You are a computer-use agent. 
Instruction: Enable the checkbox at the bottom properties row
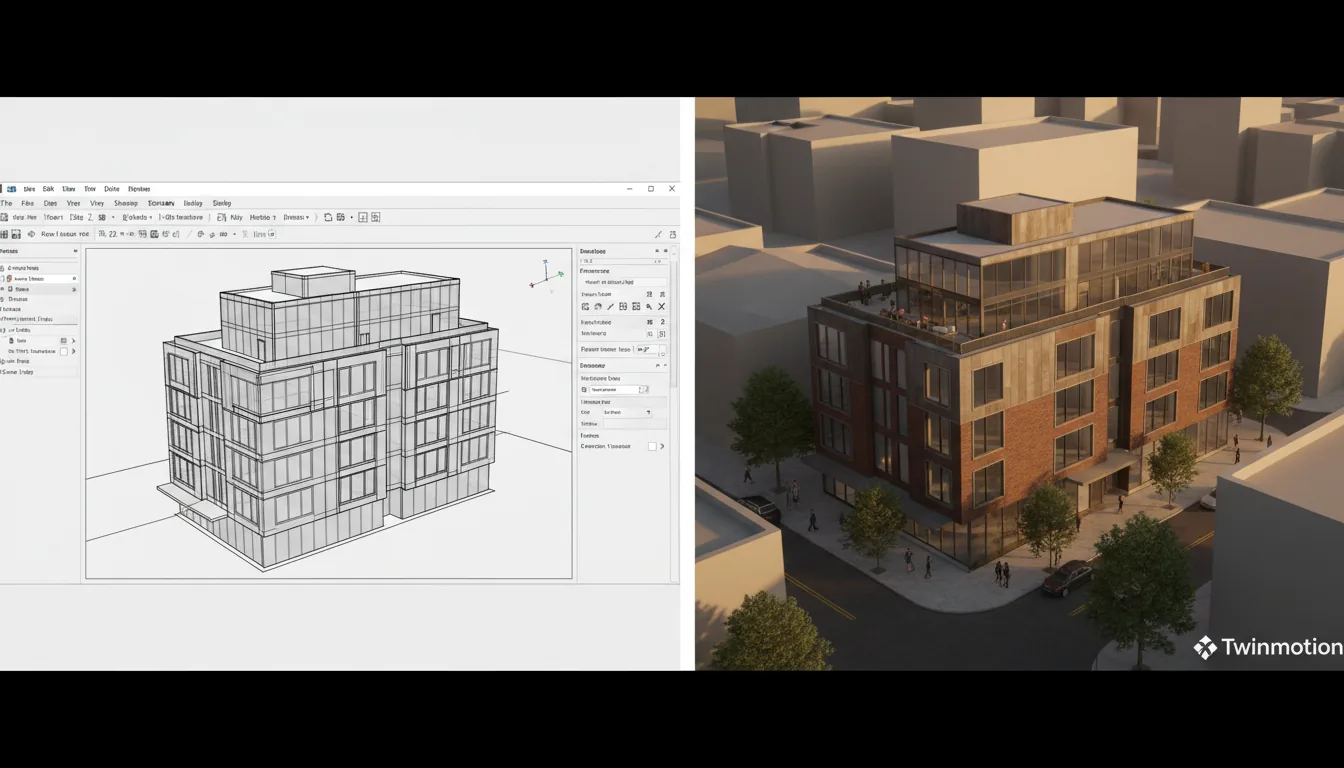[x=653, y=445]
